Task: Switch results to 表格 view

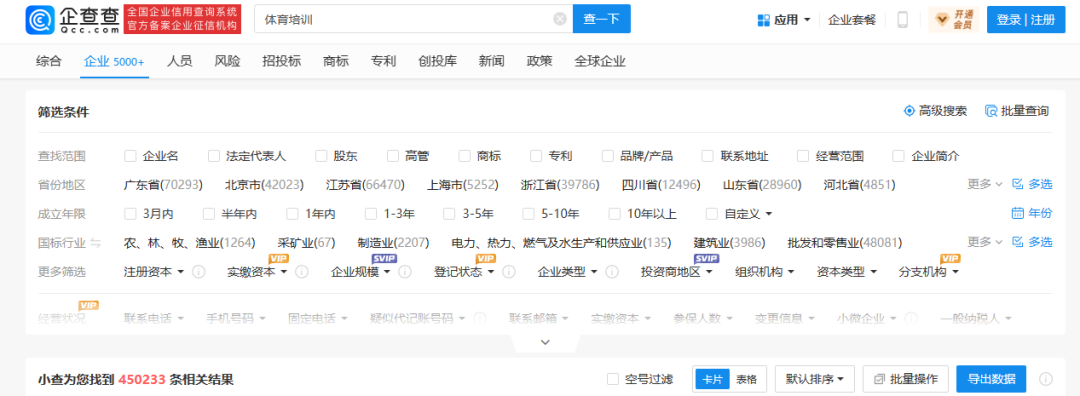Action: (746, 379)
